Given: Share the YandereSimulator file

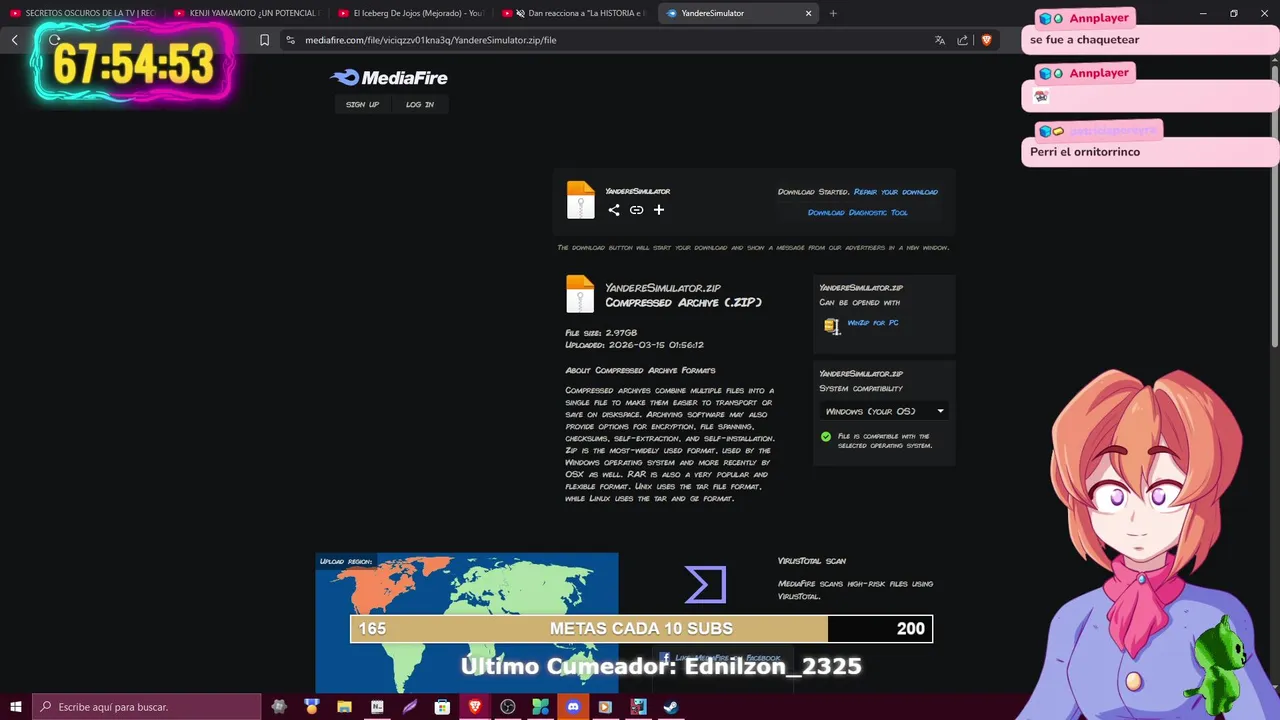Looking at the screenshot, I should click(614, 210).
